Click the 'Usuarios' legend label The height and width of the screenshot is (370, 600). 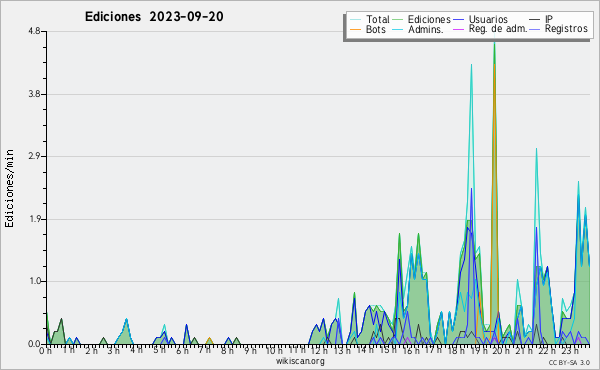[488, 19]
